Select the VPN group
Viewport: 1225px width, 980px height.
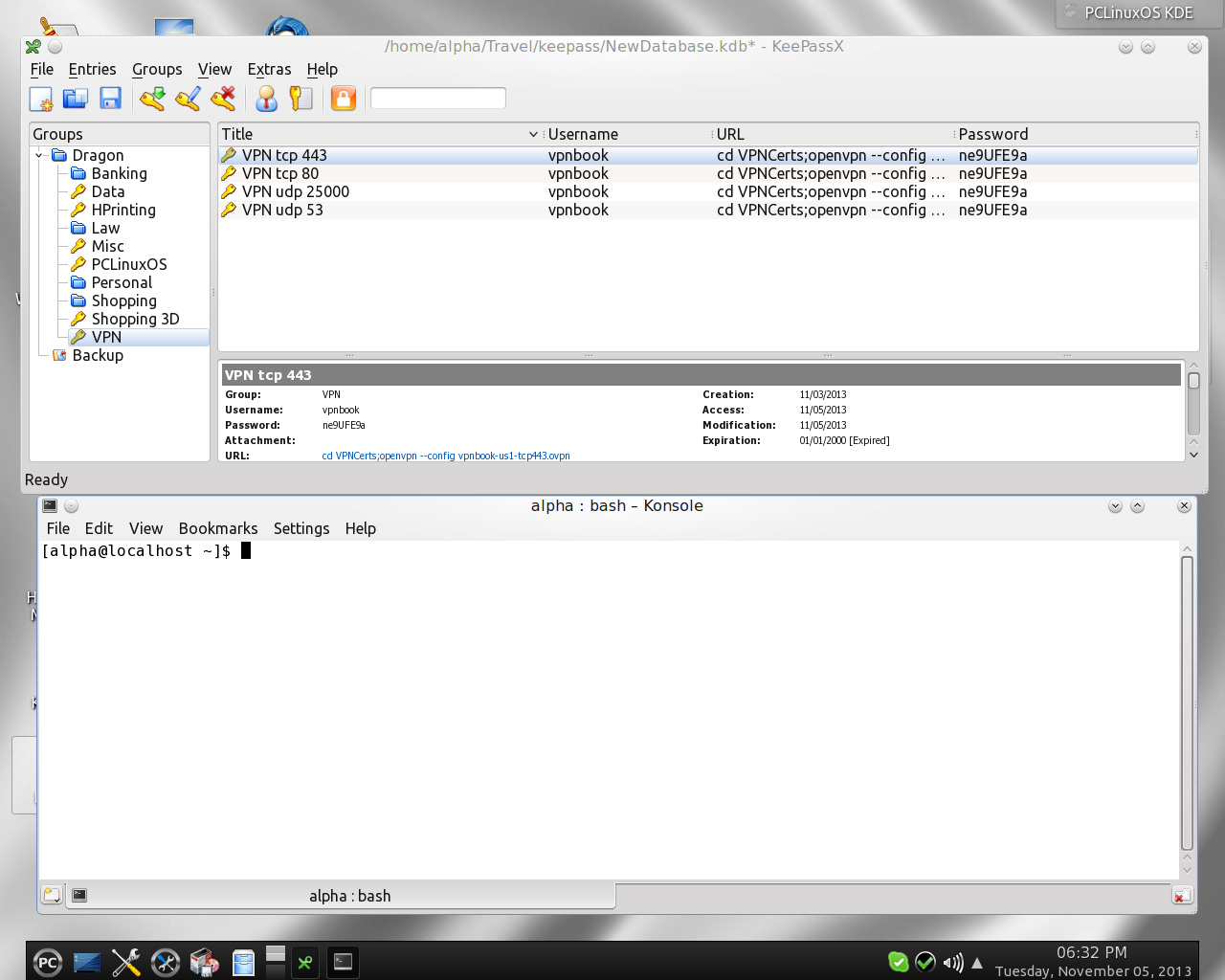pyautogui.click(x=106, y=337)
